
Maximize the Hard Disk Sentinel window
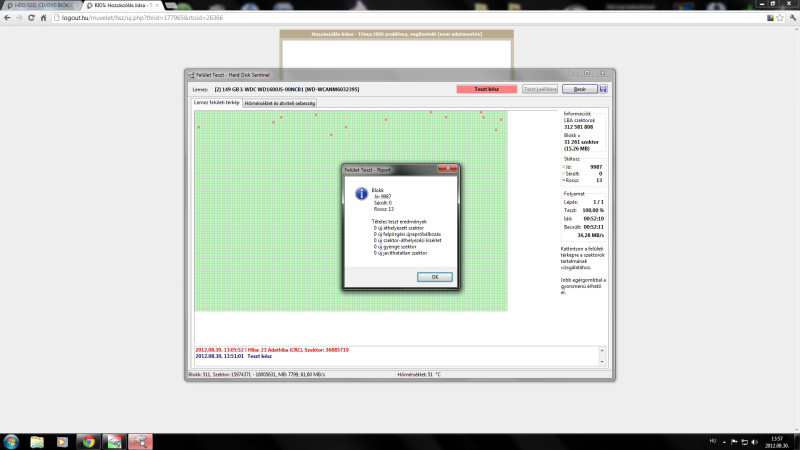[x=587, y=73]
